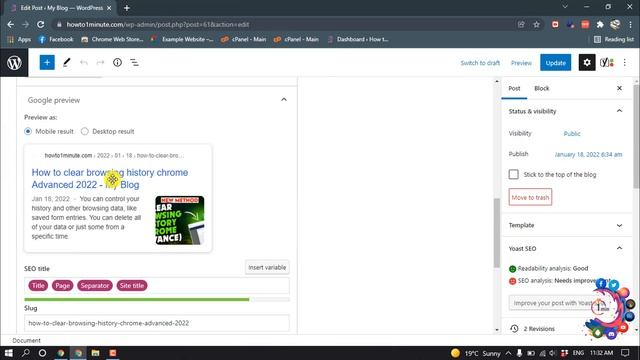Open the Apps bookmark shortcut
This screenshot has width=640, height=360.
(x=19, y=39)
